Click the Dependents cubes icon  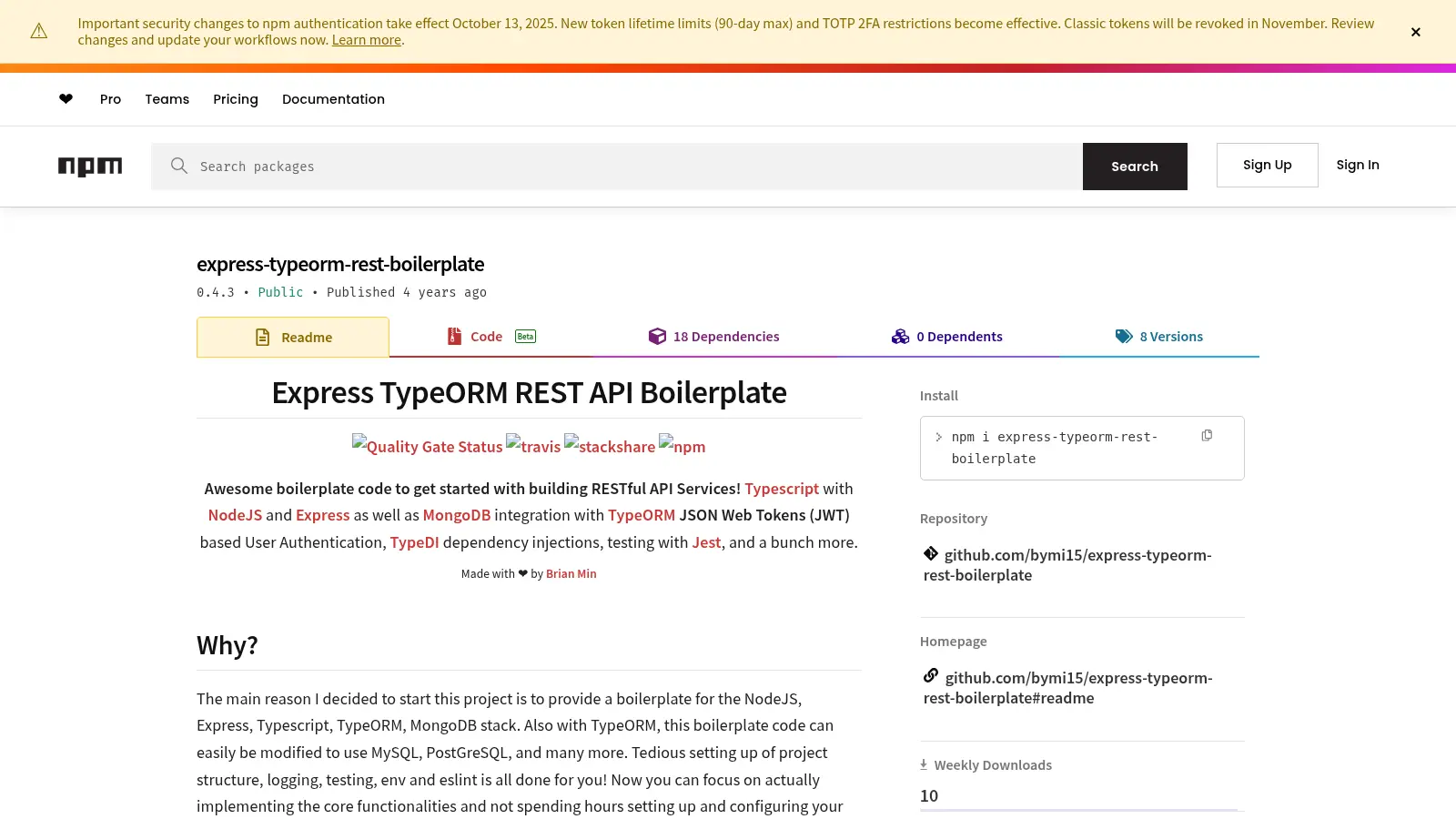point(900,337)
